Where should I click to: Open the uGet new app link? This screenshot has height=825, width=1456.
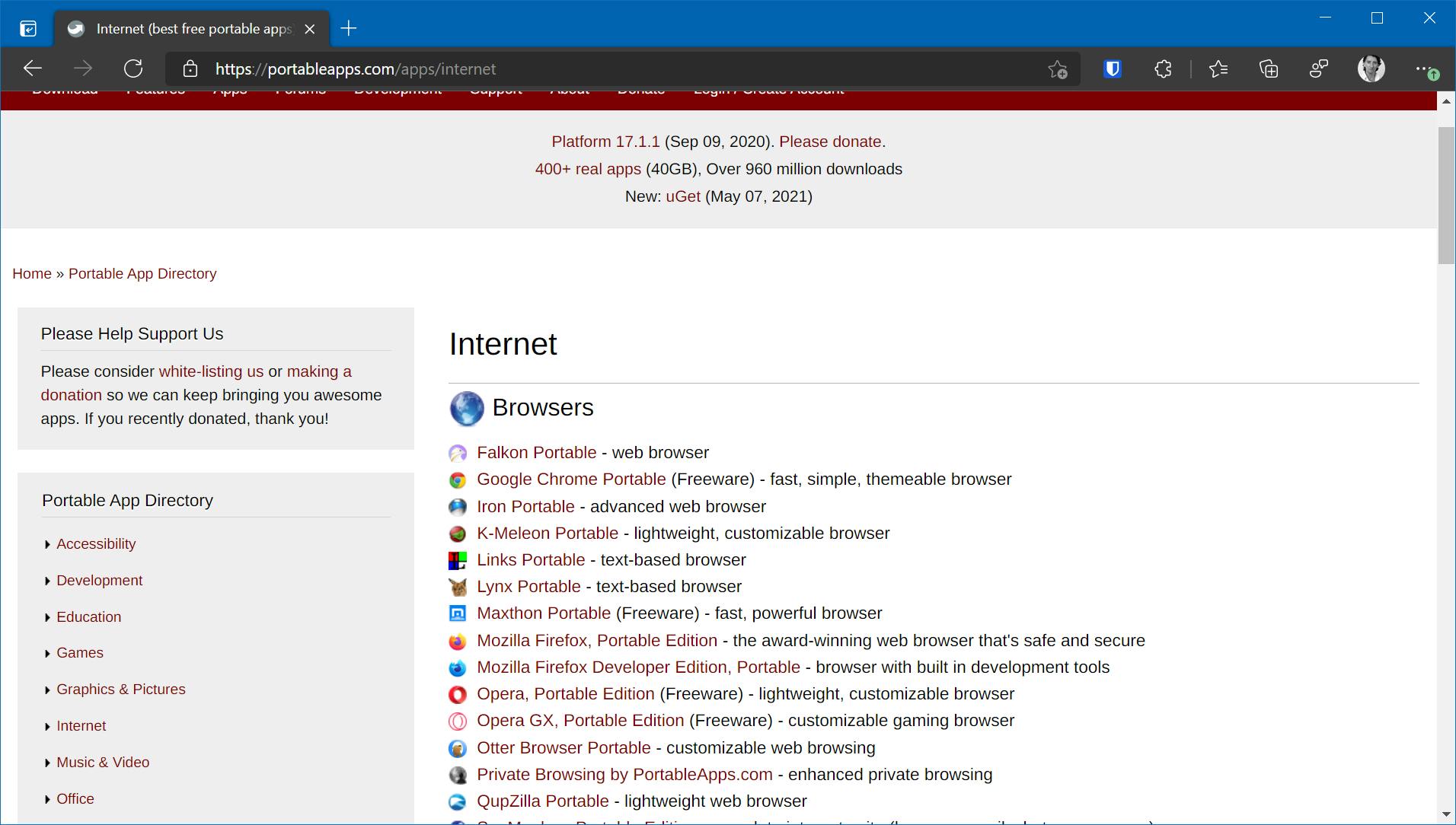pos(683,196)
